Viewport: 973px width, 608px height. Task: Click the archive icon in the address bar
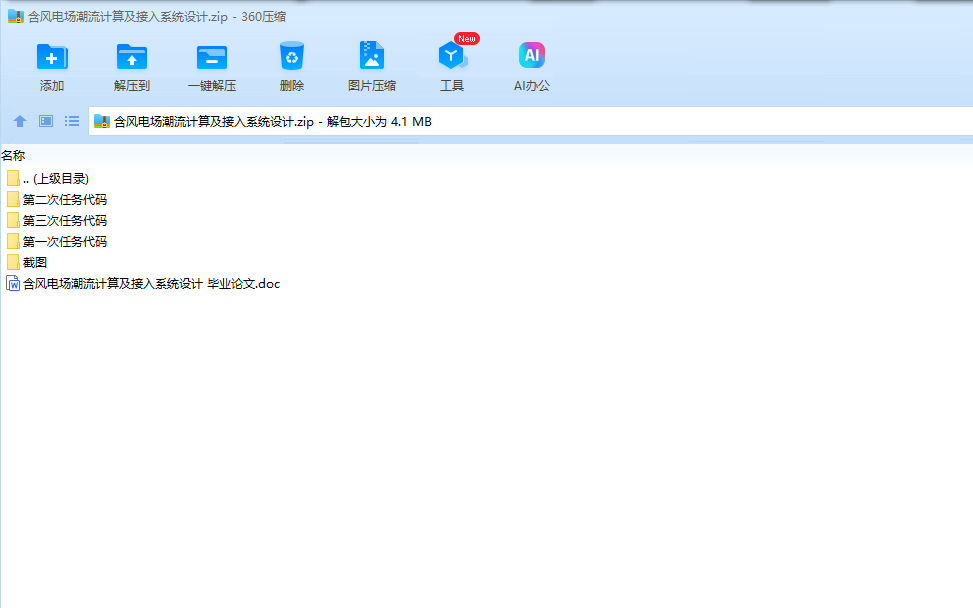[102, 122]
